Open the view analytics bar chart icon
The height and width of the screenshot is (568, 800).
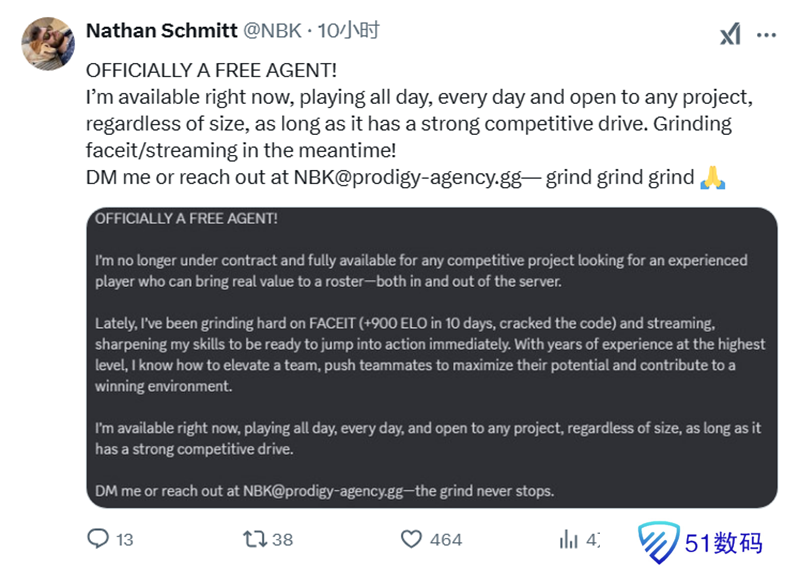tap(569, 539)
